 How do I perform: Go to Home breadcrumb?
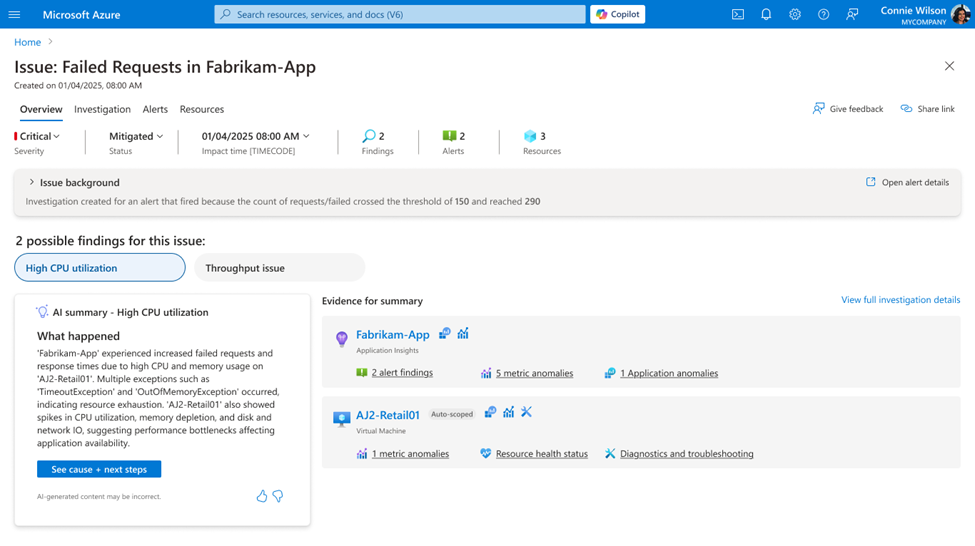tap(27, 42)
